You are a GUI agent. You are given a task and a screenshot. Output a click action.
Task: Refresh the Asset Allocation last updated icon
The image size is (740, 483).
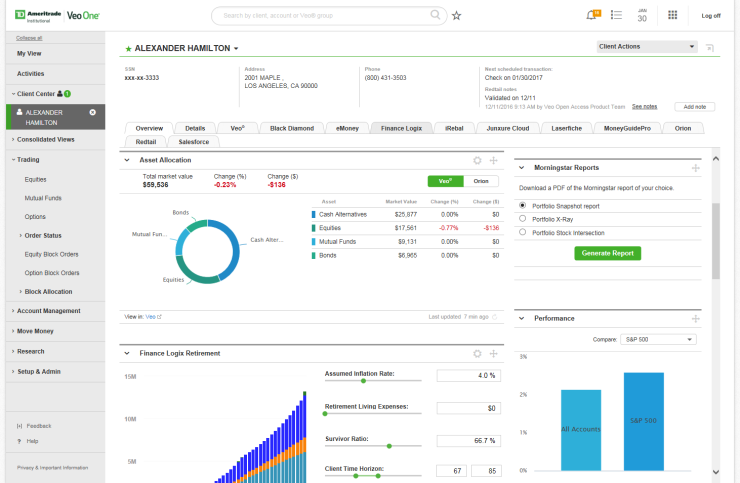(495, 316)
